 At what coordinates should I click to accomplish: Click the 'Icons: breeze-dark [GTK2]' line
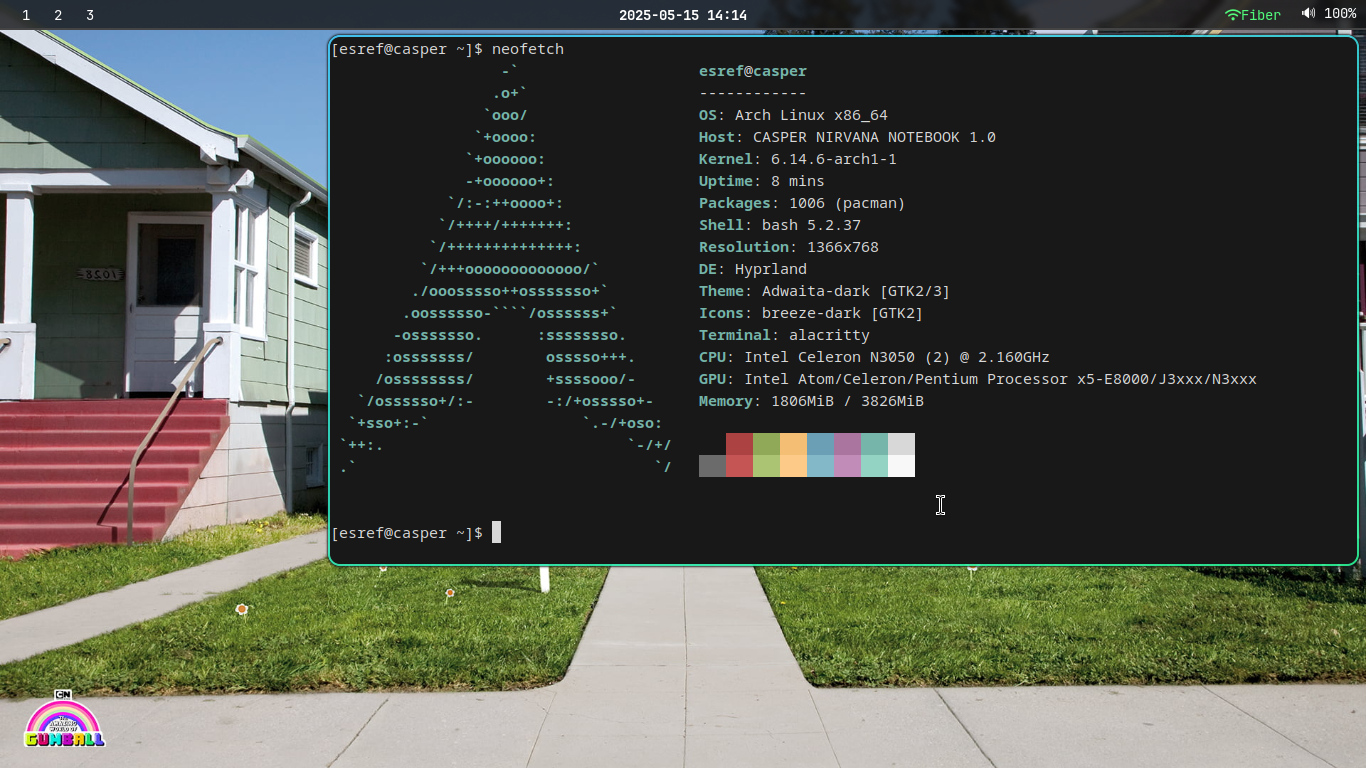[x=811, y=313]
